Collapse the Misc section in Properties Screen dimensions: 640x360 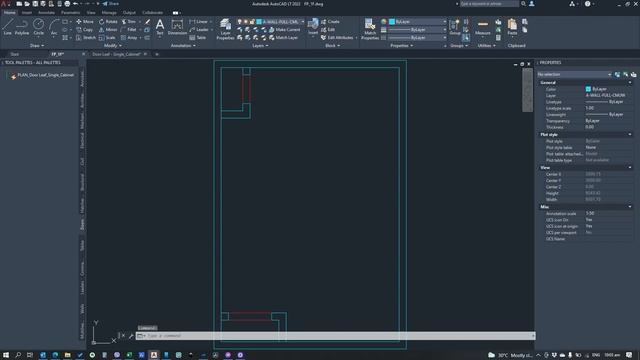(630, 207)
